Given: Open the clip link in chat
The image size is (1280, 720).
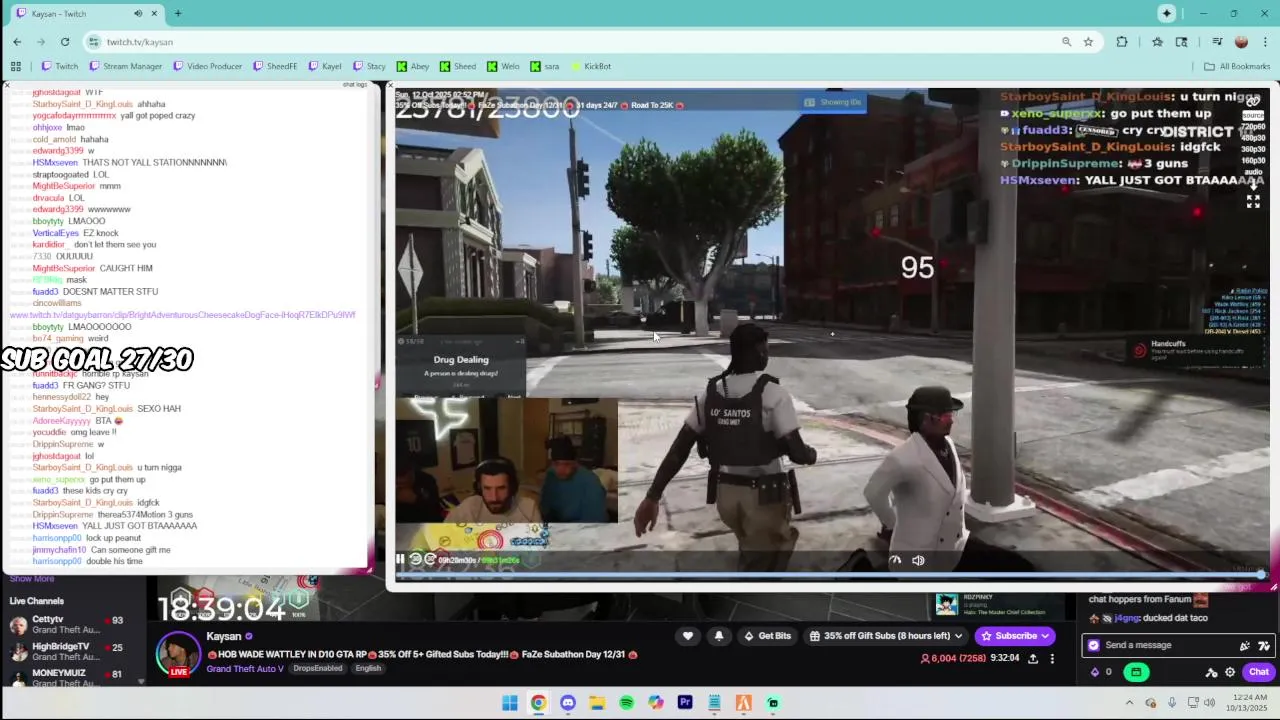Looking at the screenshot, I should [182, 315].
